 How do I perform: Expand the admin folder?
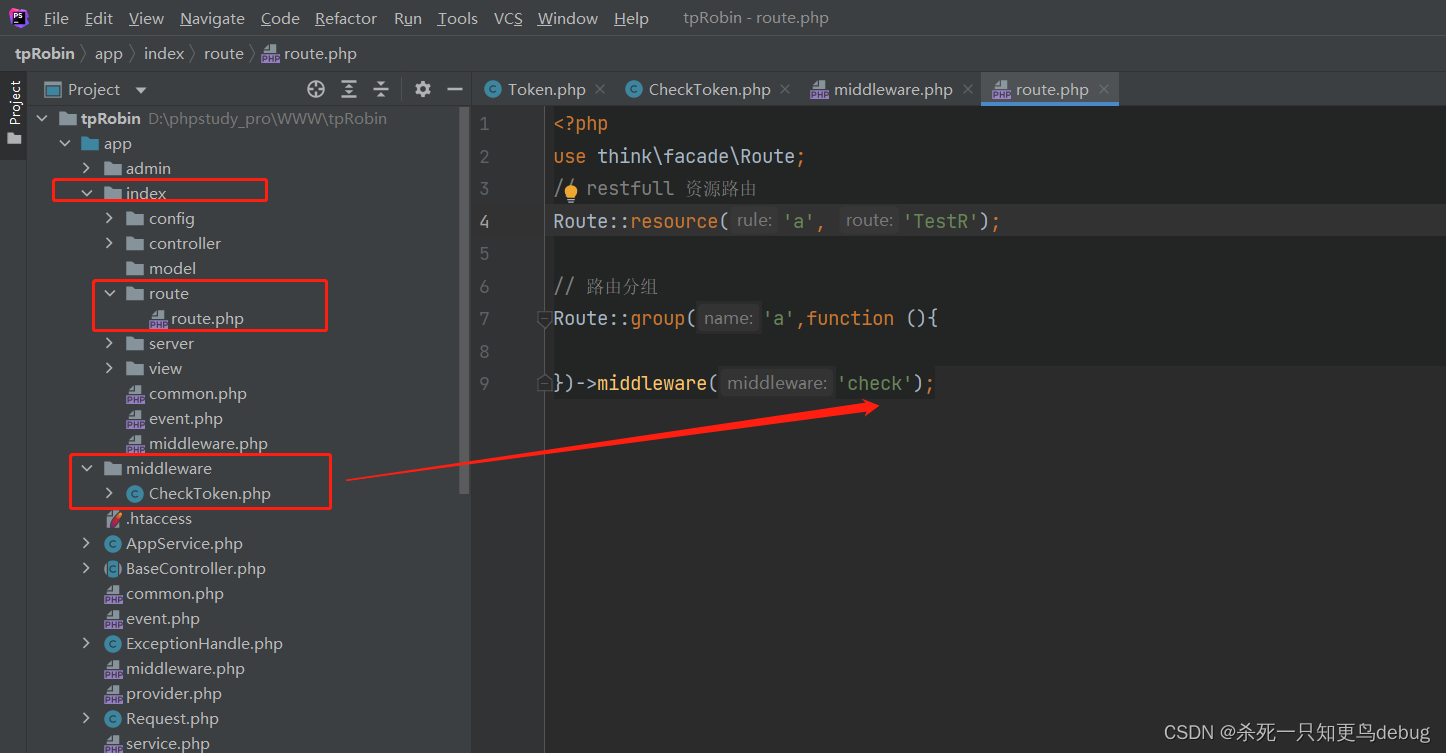(86, 167)
